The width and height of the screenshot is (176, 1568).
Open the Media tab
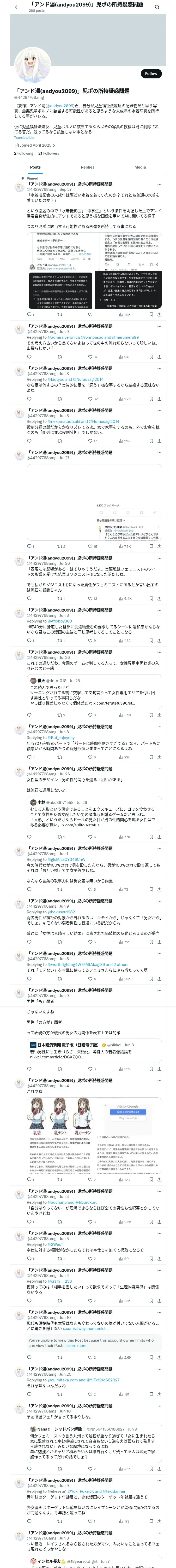click(140, 167)
